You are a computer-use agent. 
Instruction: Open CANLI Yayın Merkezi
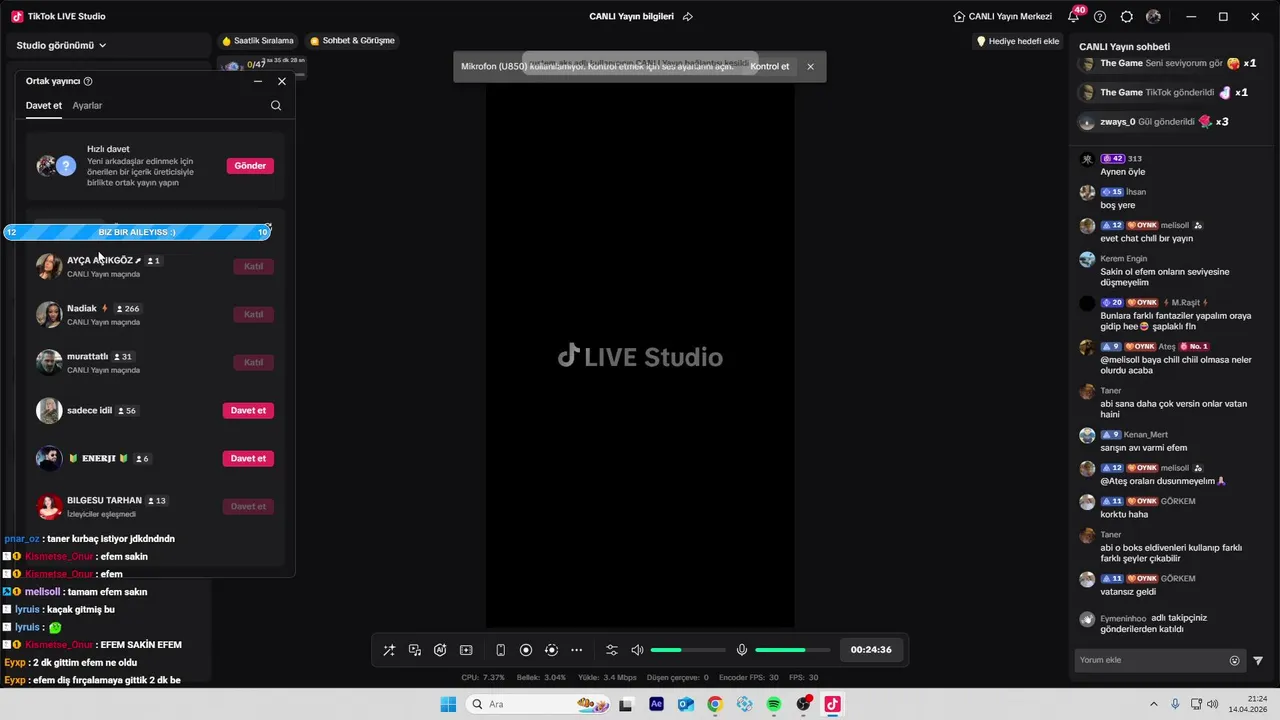coord(1002,17)
